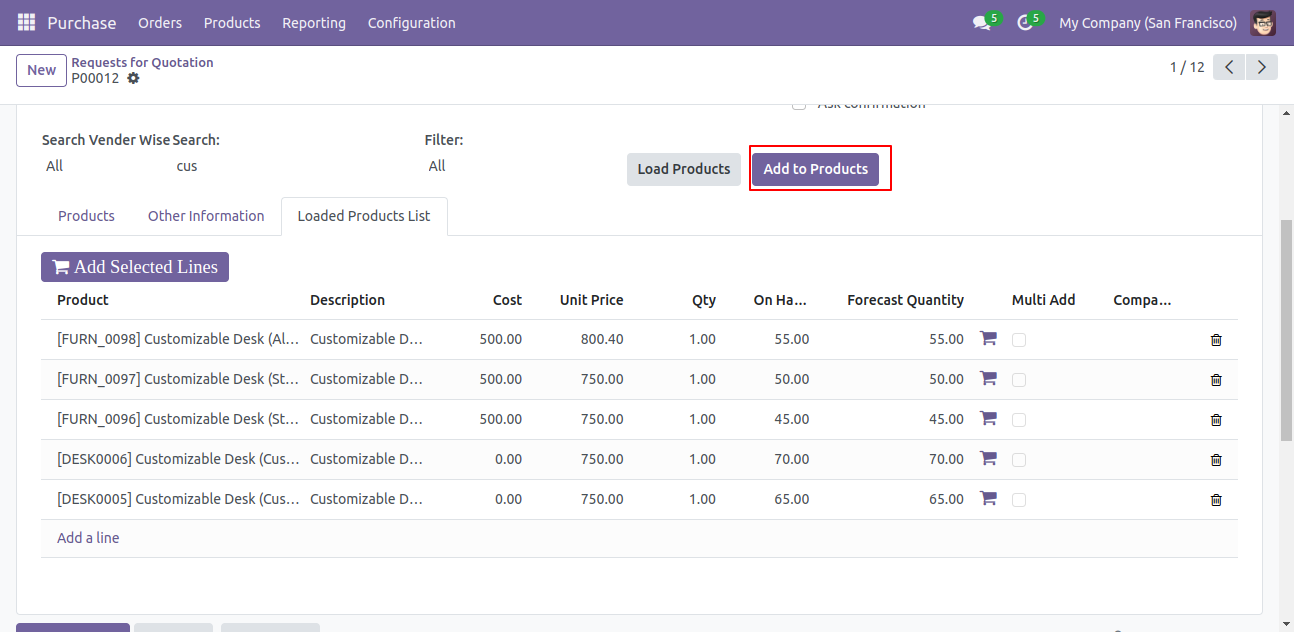Click cart icon for FURN_0096 row
The height and width of the screenshot is (632, 1294).
(988, 418)
